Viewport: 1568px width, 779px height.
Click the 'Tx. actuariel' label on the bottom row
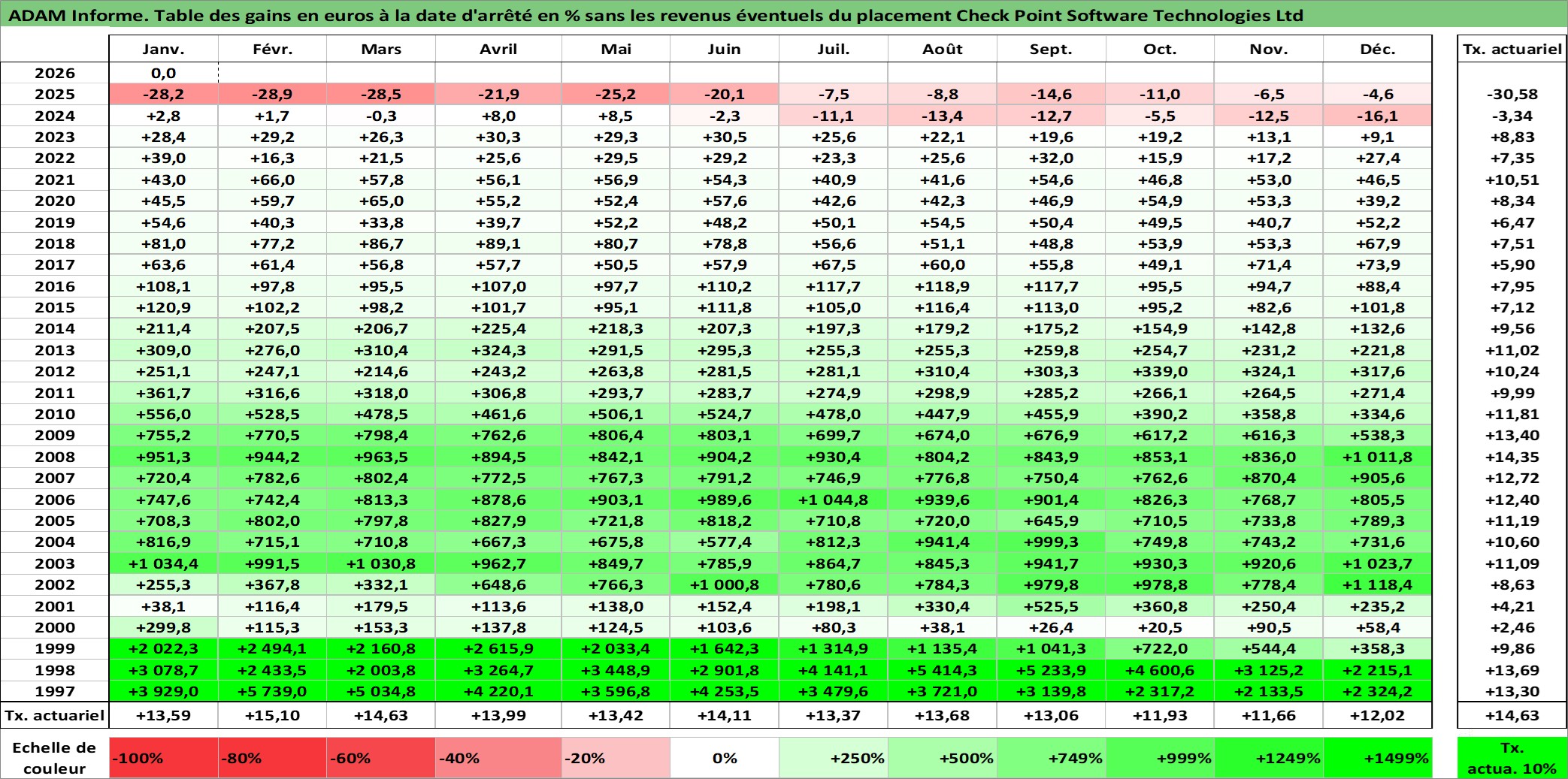coord(54,715)
